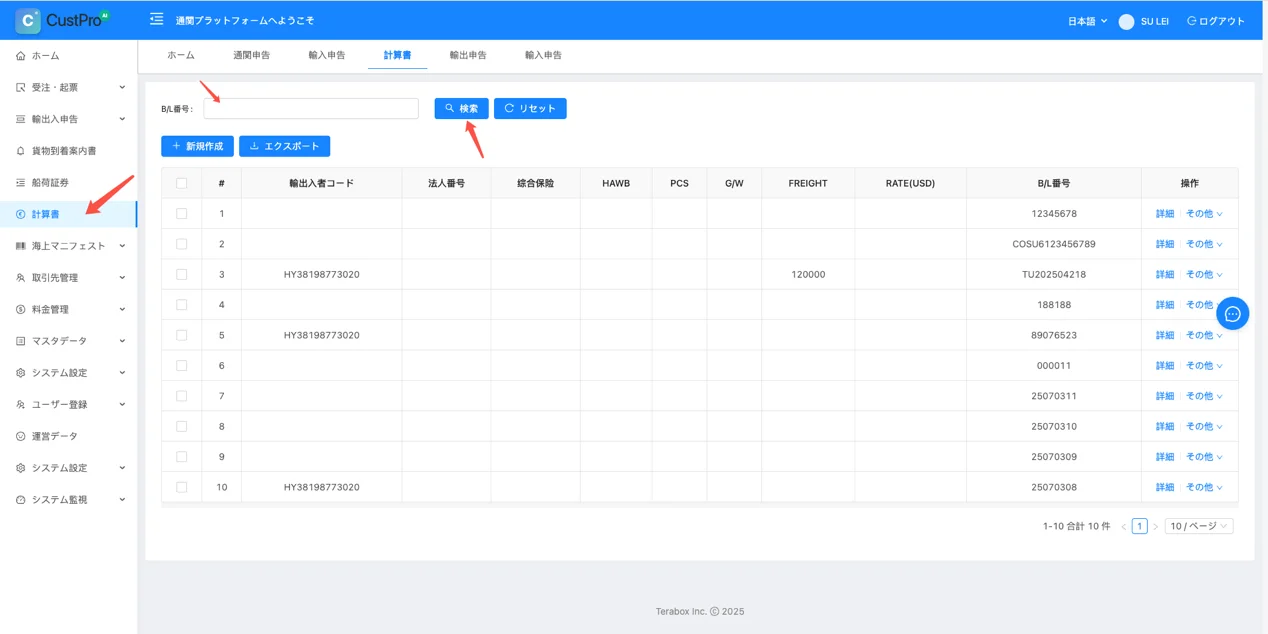Click the 新規作成 create button
The image size is (1268, 634).
(x=197, y=146)
